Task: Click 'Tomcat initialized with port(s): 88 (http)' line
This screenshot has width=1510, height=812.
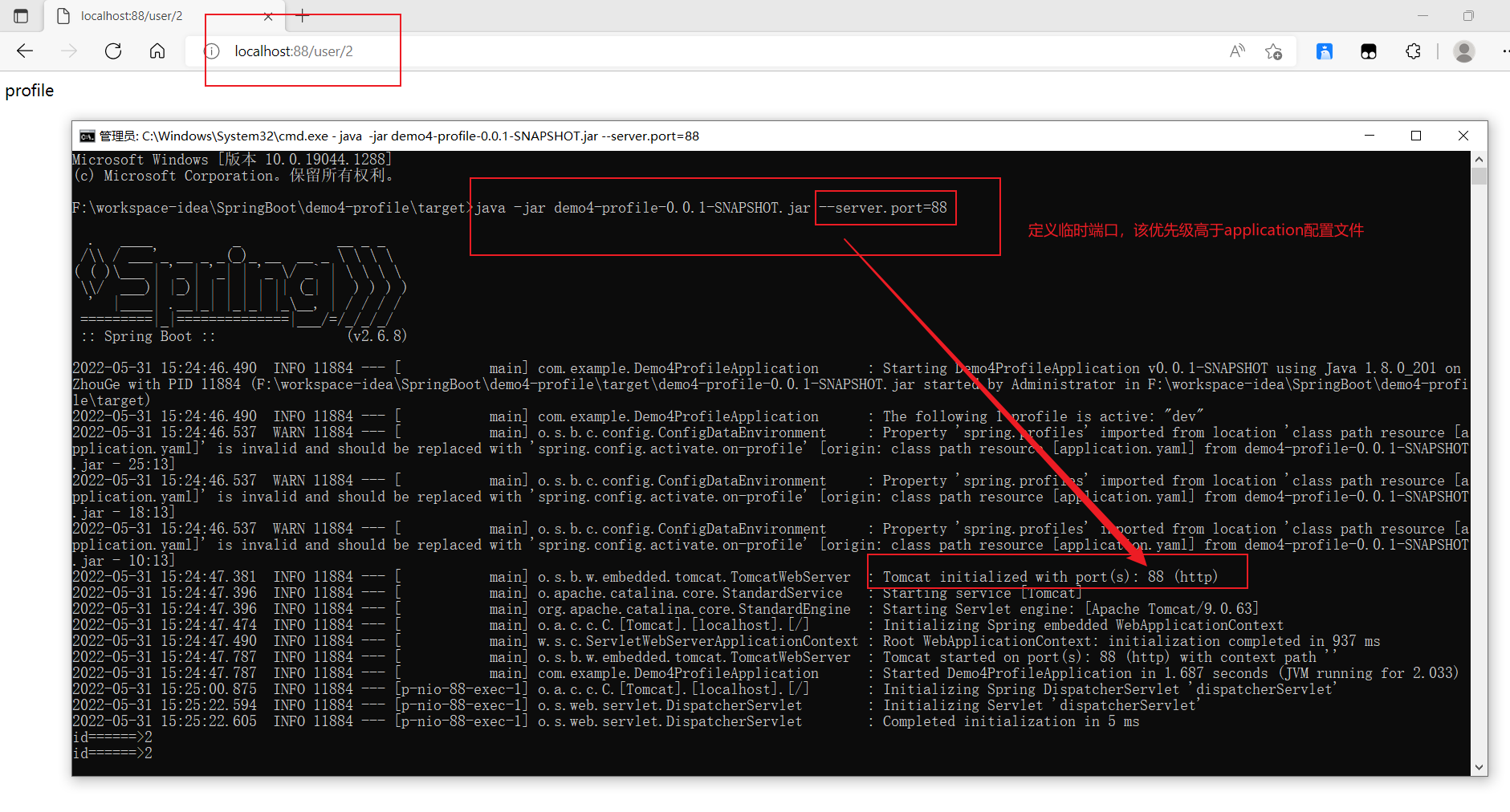Action: (1050, 577)
